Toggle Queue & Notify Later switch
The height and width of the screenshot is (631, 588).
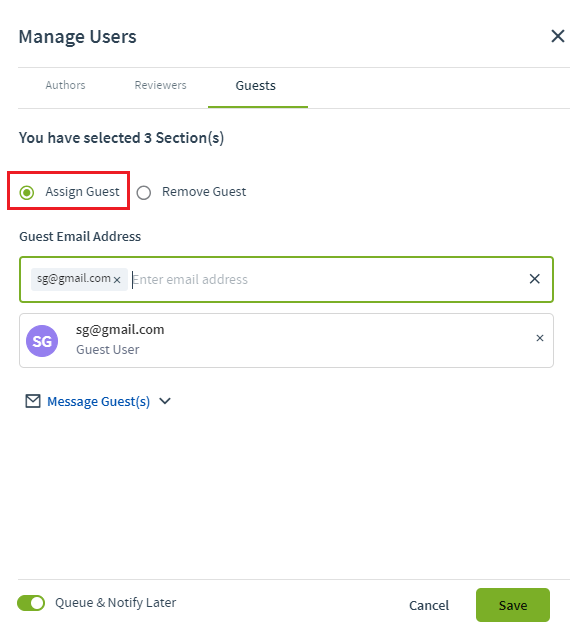pos(31,603)
